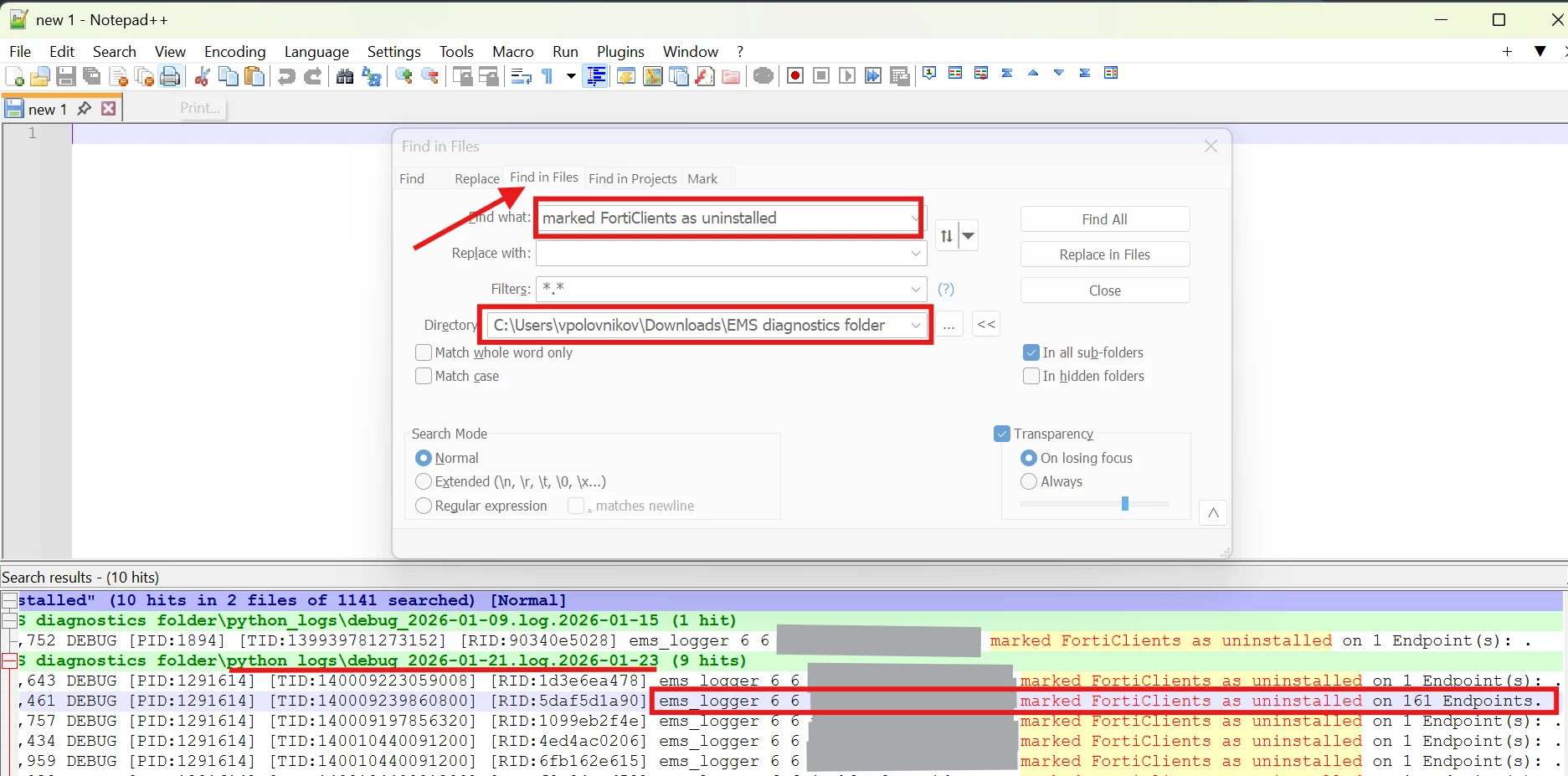Switch to the Mark tab

[x=702, y=178]
